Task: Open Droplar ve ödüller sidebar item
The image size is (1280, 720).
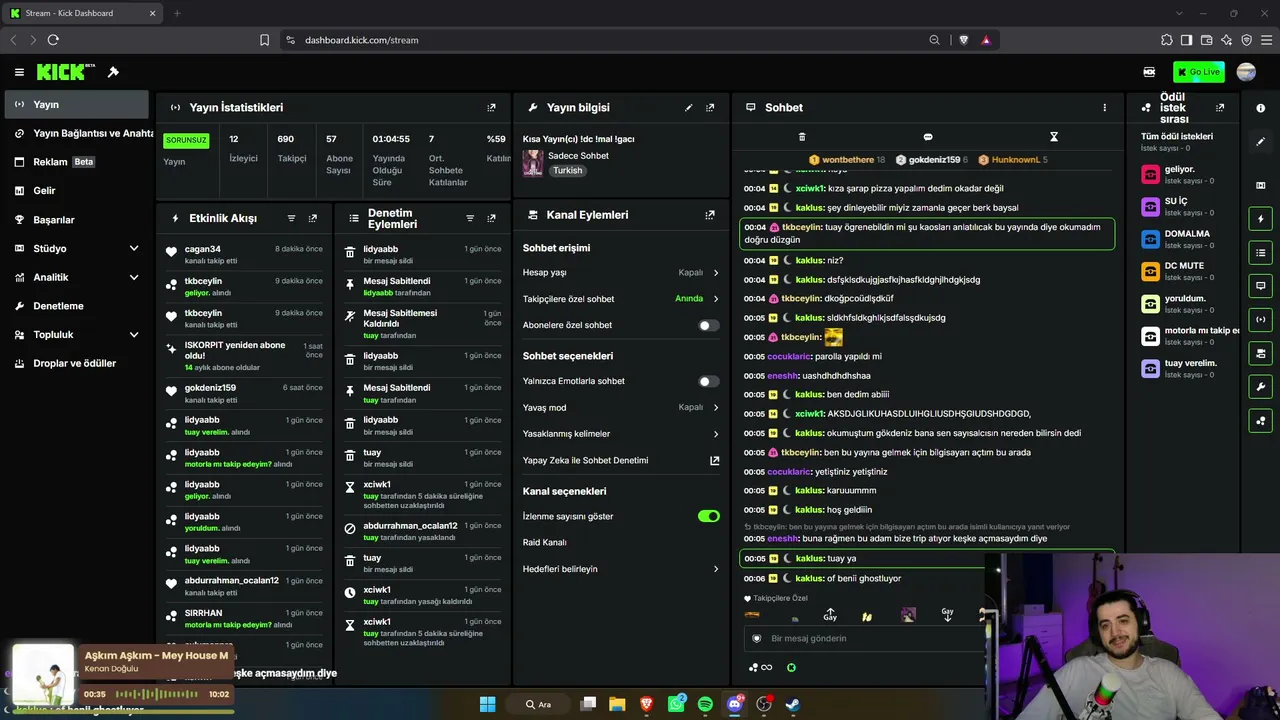Action: tap(75, 363)
